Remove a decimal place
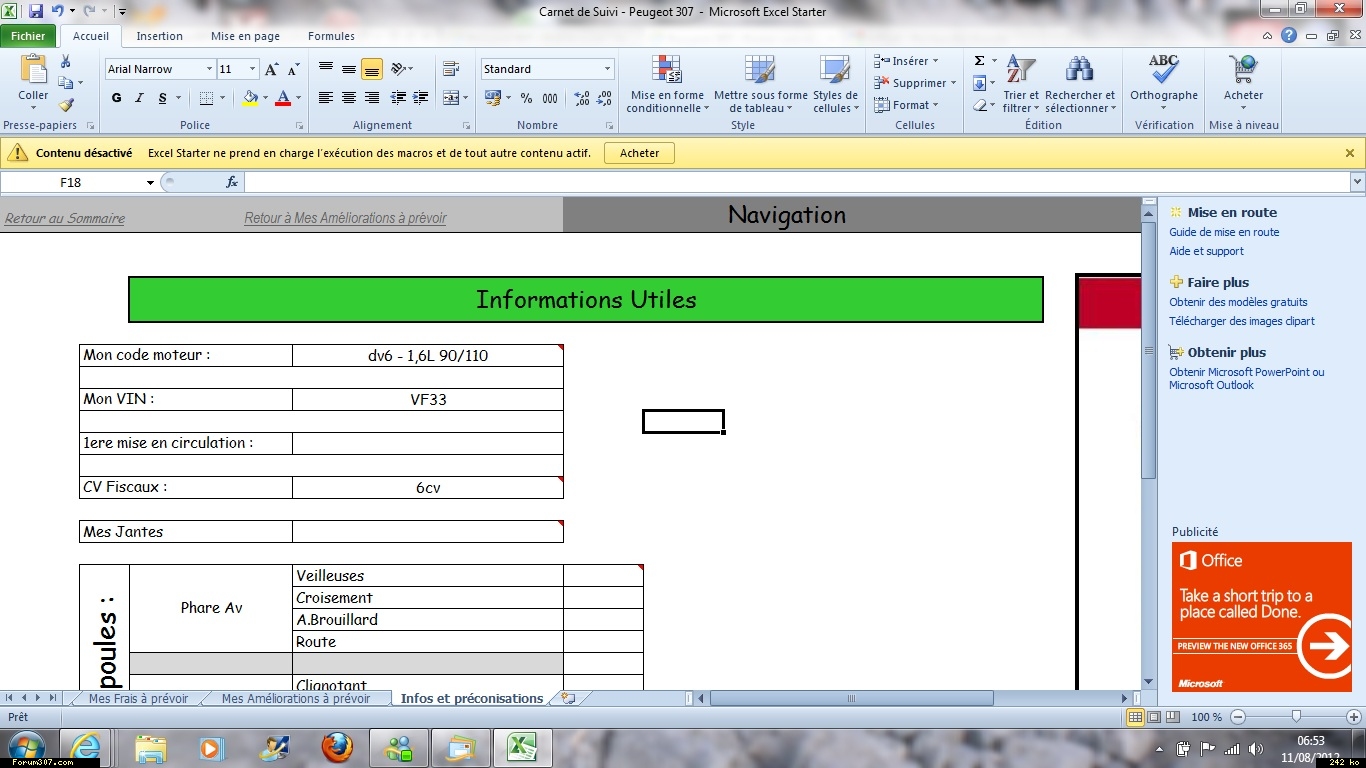 tap(605, 98)
